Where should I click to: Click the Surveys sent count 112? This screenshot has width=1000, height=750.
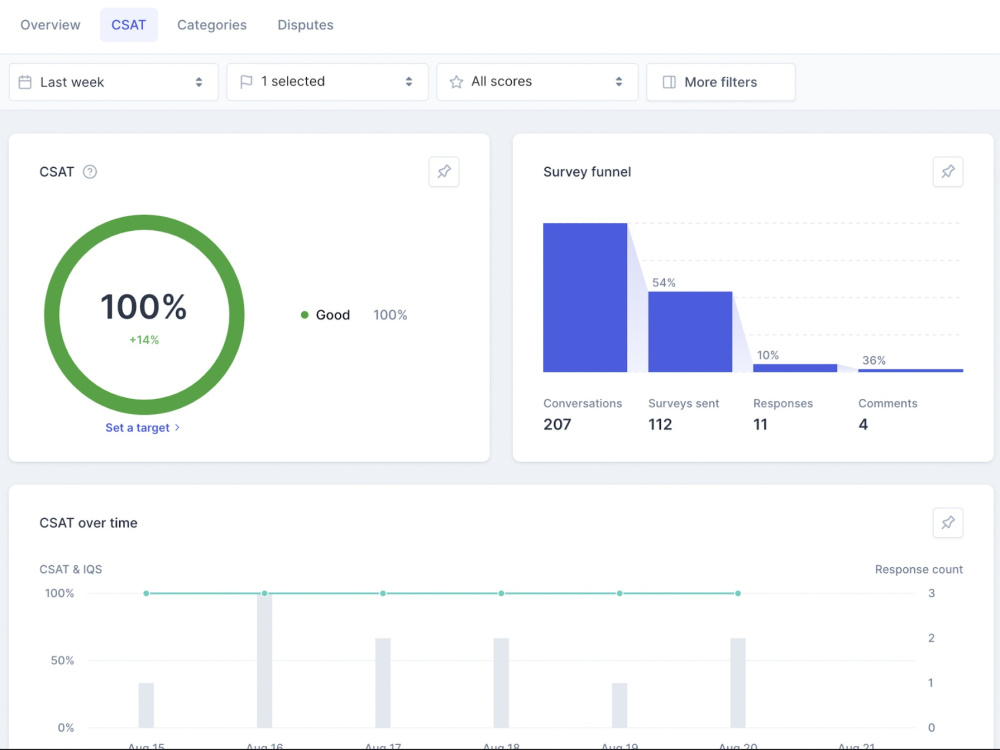click(660, 424)
